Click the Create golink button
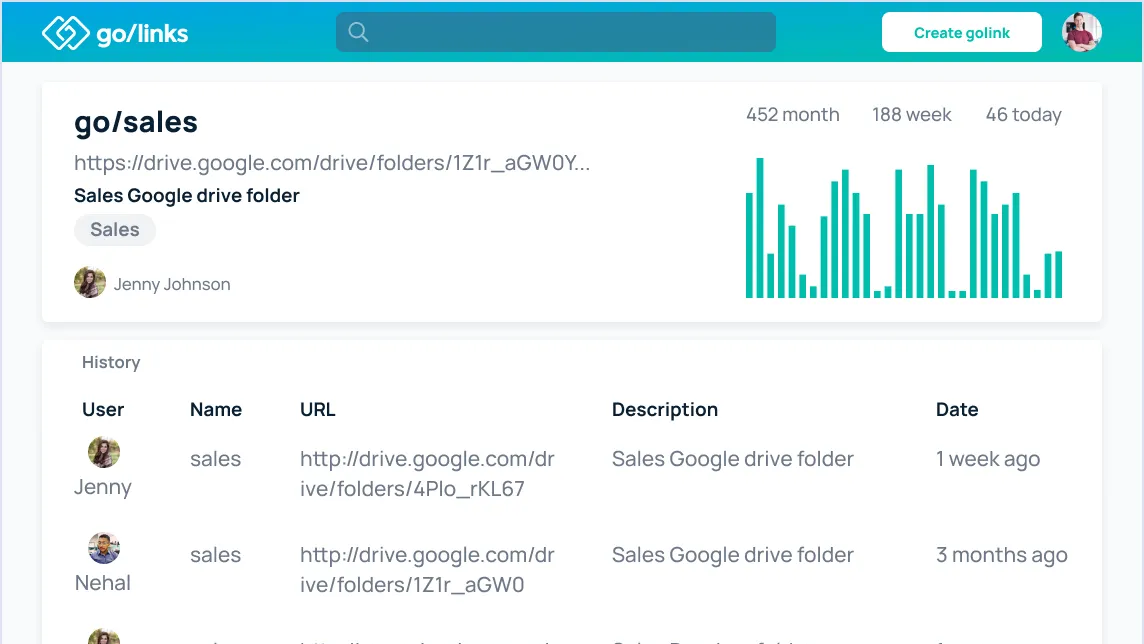Image resolution: width=1144 pixels, height=644 pixels. (x=961, y=32)
